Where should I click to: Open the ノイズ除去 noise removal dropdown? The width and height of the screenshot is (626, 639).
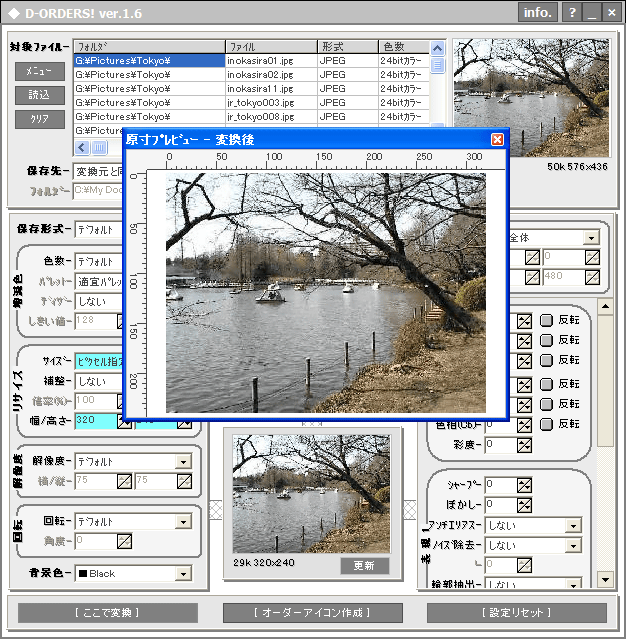point(573,546)
